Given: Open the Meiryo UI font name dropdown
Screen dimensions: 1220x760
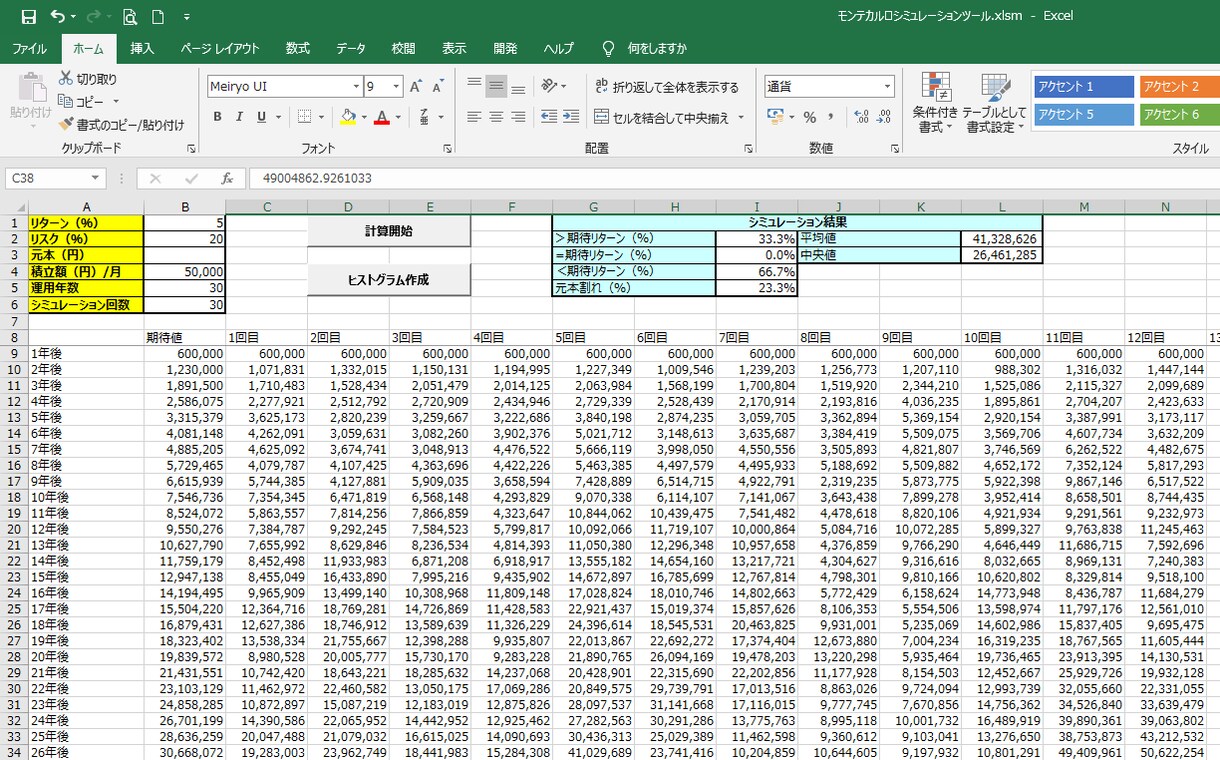Looking at the screenshot, I should click(x=355, y=87).
